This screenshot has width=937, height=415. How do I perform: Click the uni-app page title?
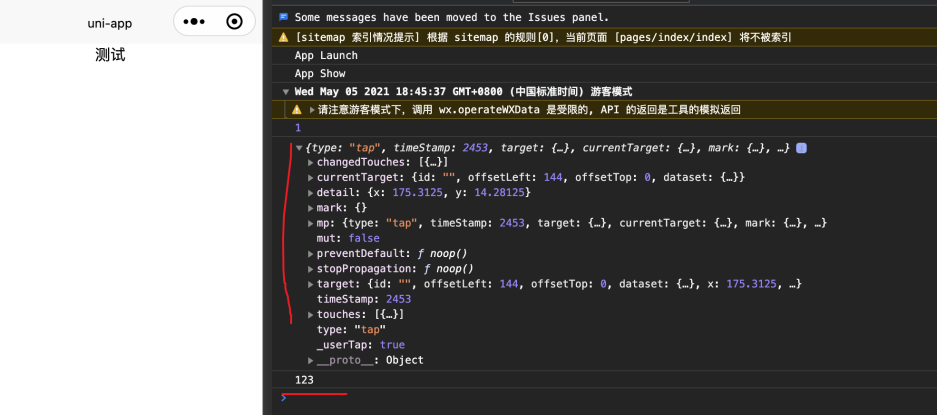coord(109,23)
